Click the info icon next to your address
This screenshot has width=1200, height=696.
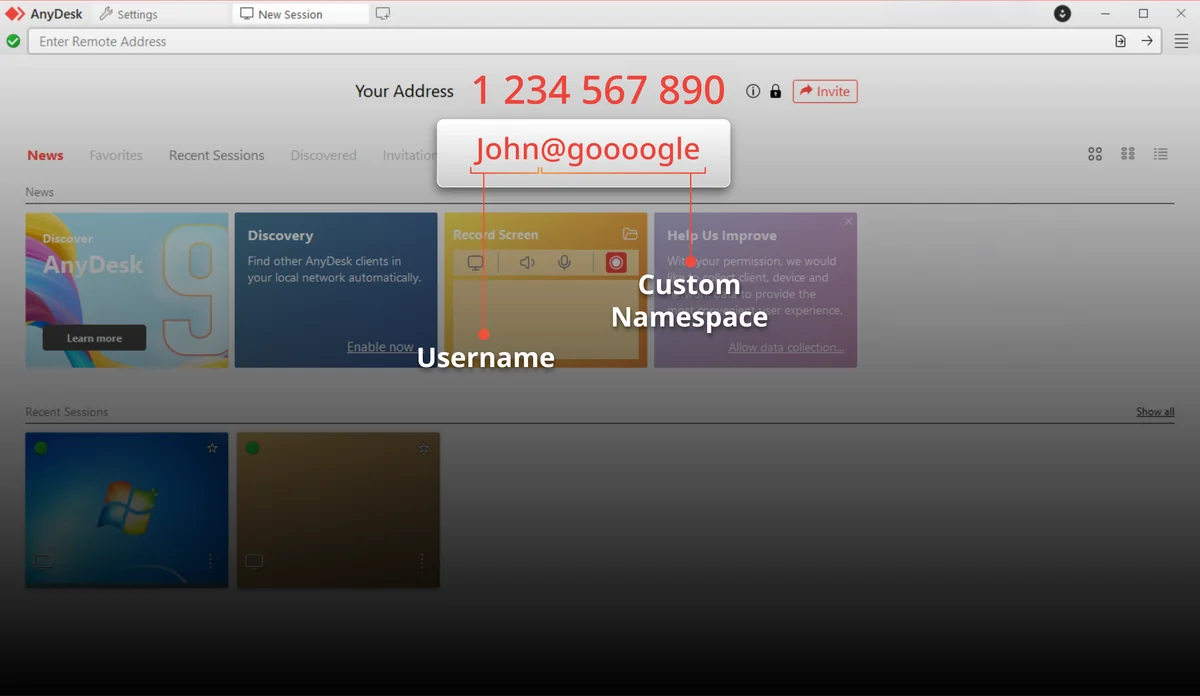(x=753, y=91)
